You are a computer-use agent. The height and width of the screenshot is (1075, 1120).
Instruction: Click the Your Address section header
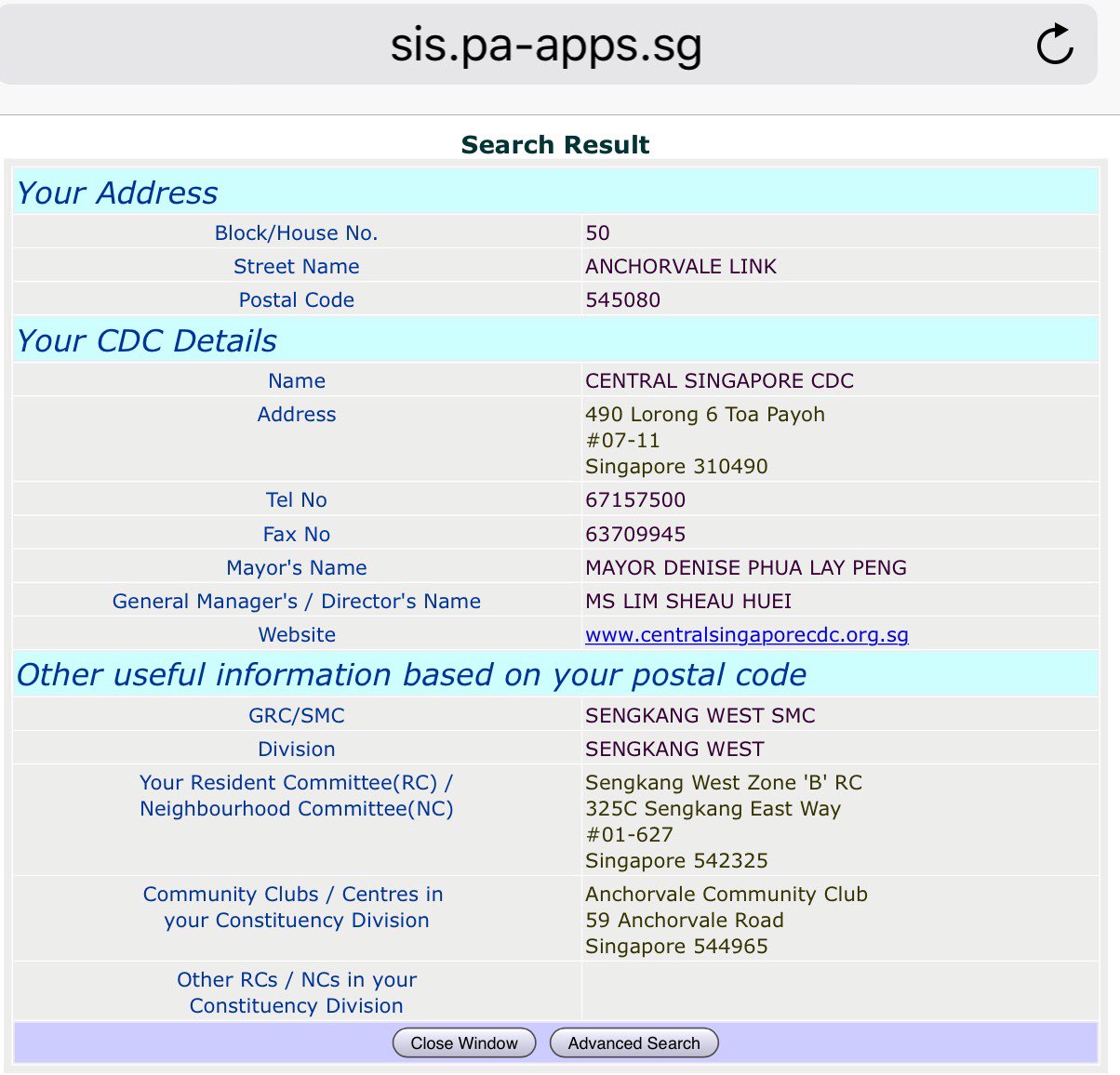coord(117,193)
